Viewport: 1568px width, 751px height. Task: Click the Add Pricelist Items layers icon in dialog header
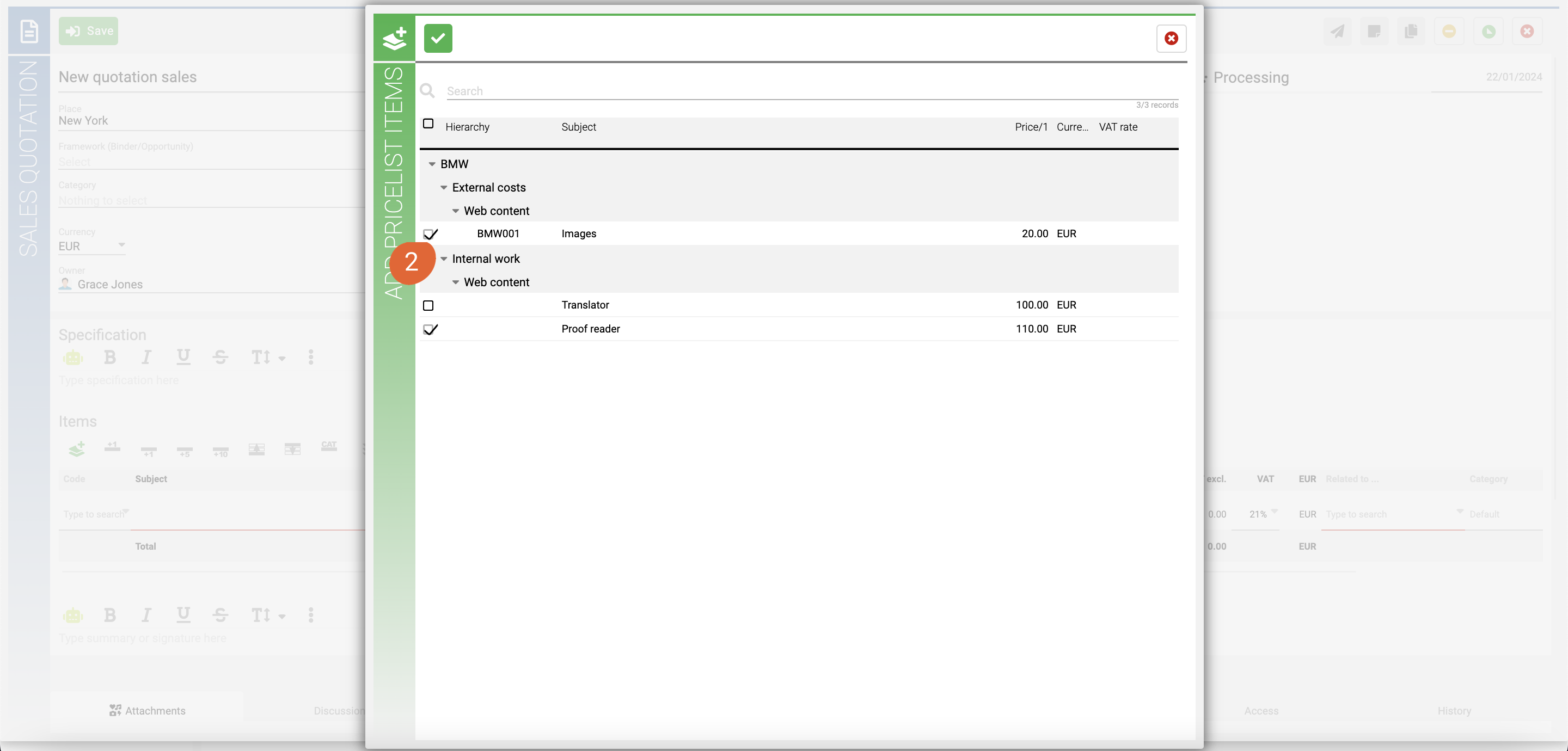tap(394, 38)
